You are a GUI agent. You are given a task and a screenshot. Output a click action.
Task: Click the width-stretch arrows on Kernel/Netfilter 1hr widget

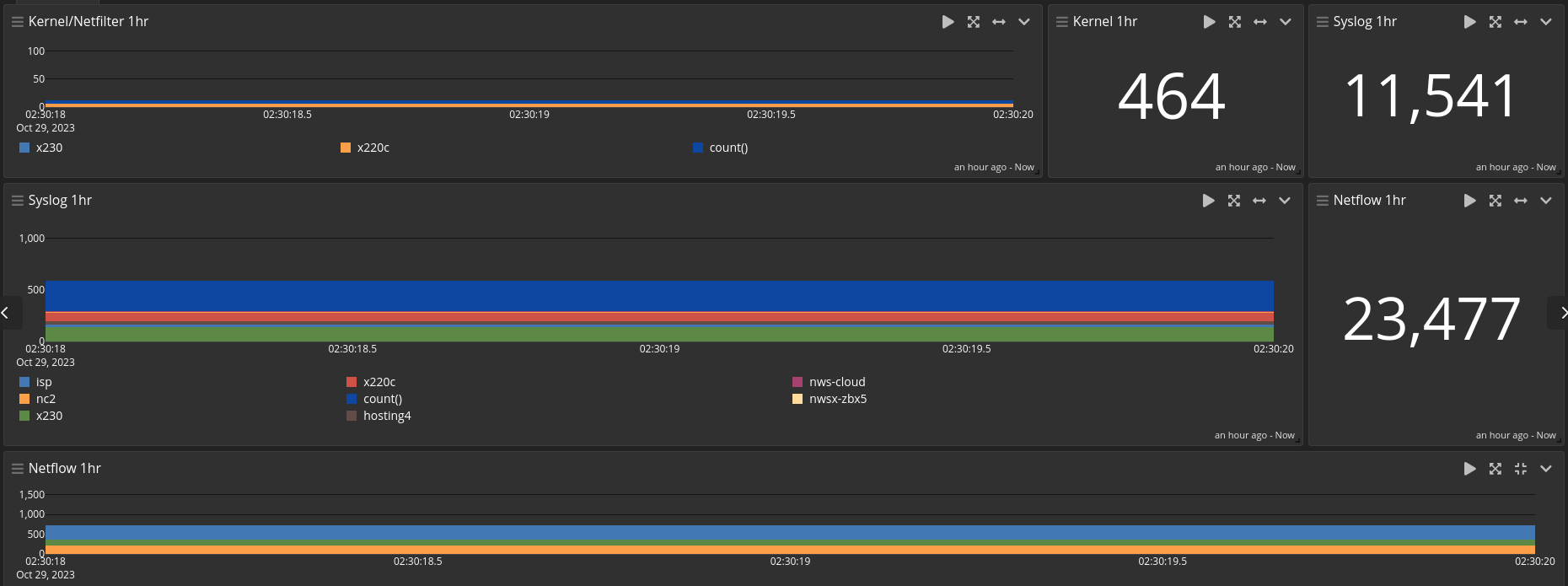tap(999, 22)
